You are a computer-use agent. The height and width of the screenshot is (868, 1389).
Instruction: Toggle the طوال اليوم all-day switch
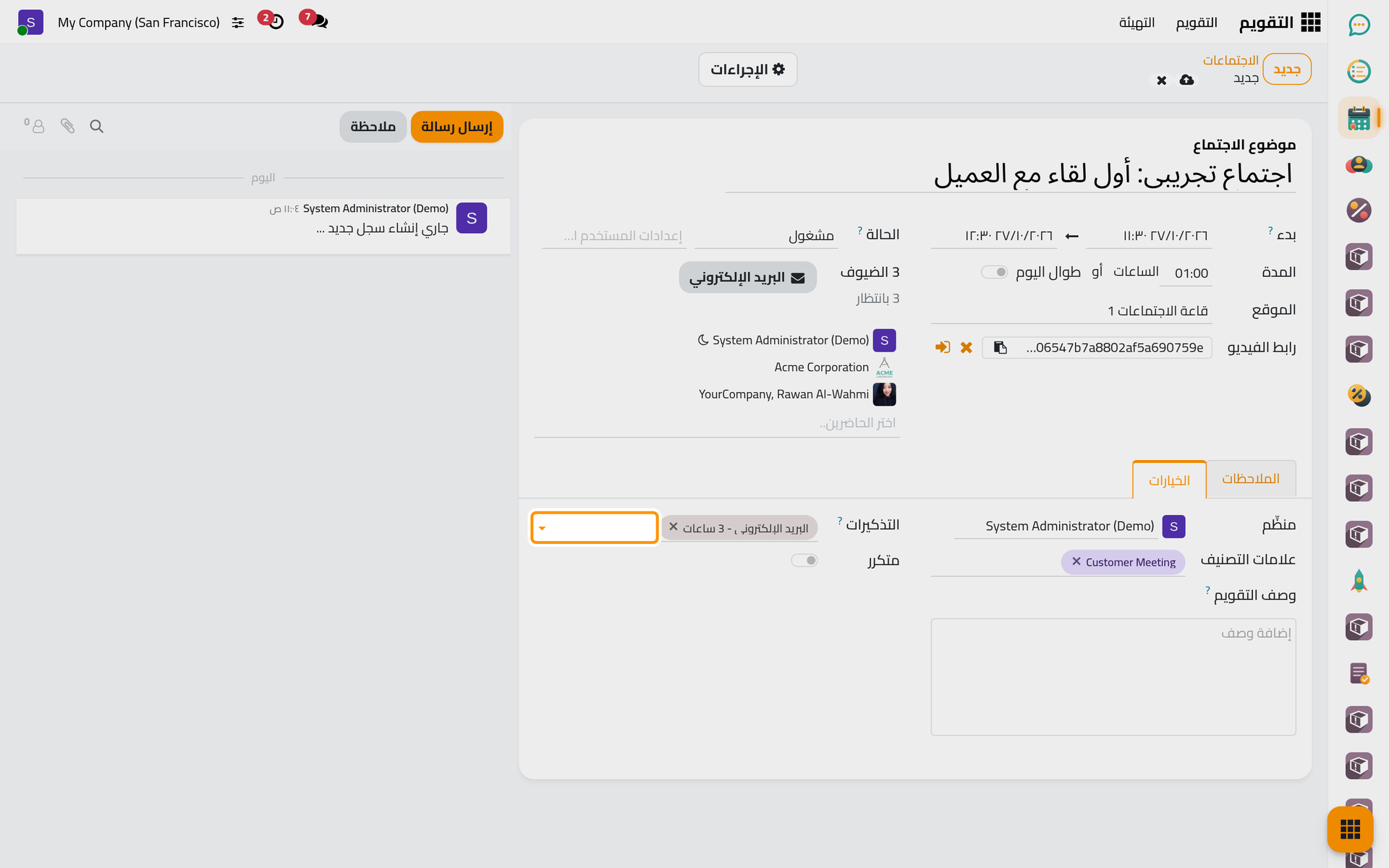994,272
